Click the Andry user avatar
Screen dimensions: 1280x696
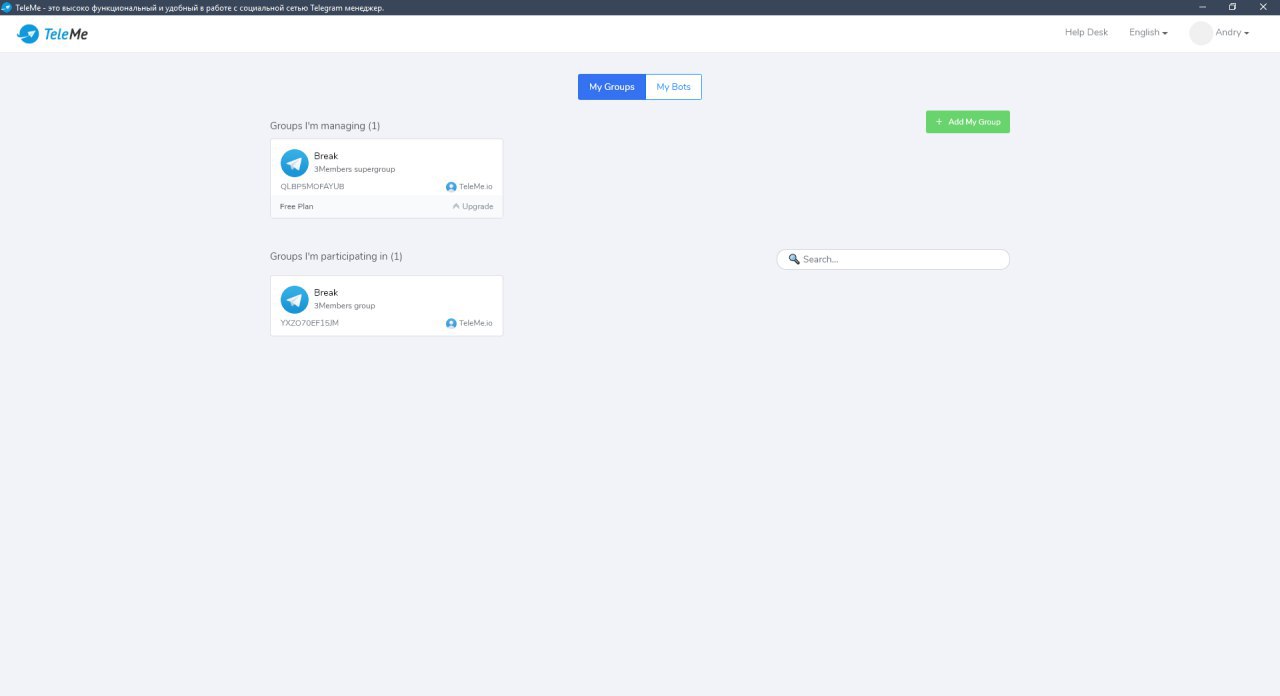pos(1201,33)
